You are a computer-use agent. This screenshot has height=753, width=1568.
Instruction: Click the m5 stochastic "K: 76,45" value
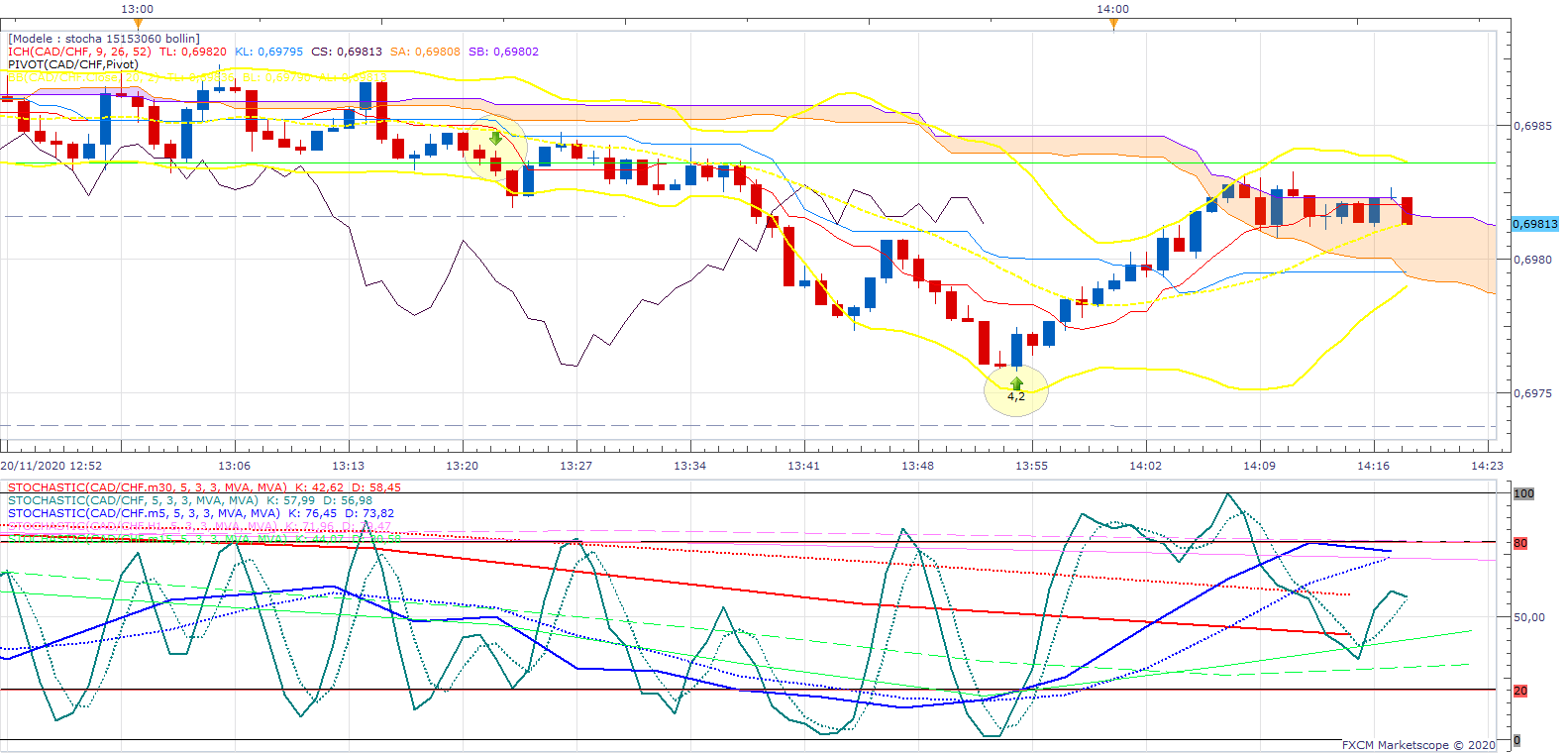point(312,513)
